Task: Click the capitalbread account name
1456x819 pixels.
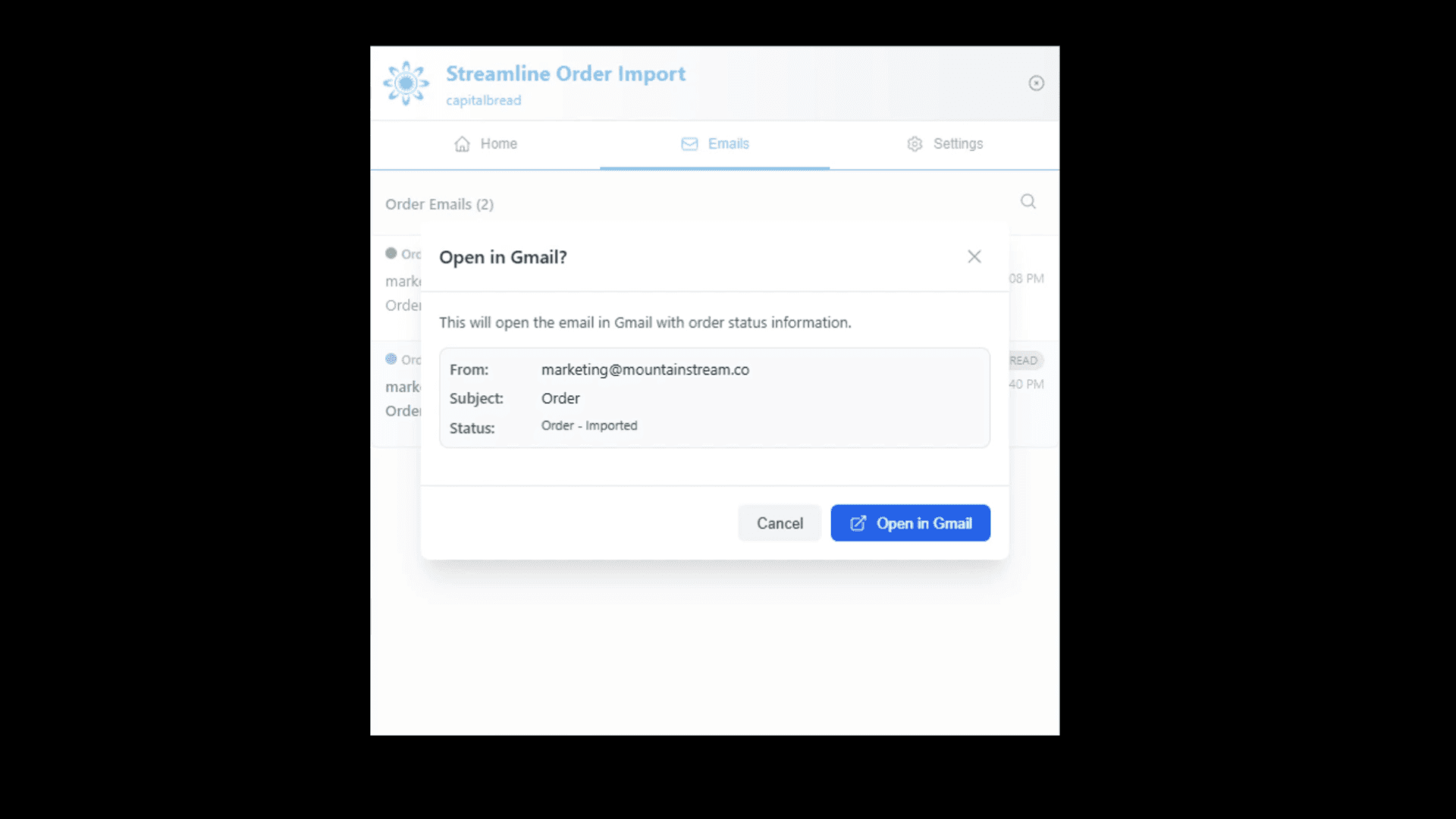Action: pyautogui.click(x=484, y=100)
